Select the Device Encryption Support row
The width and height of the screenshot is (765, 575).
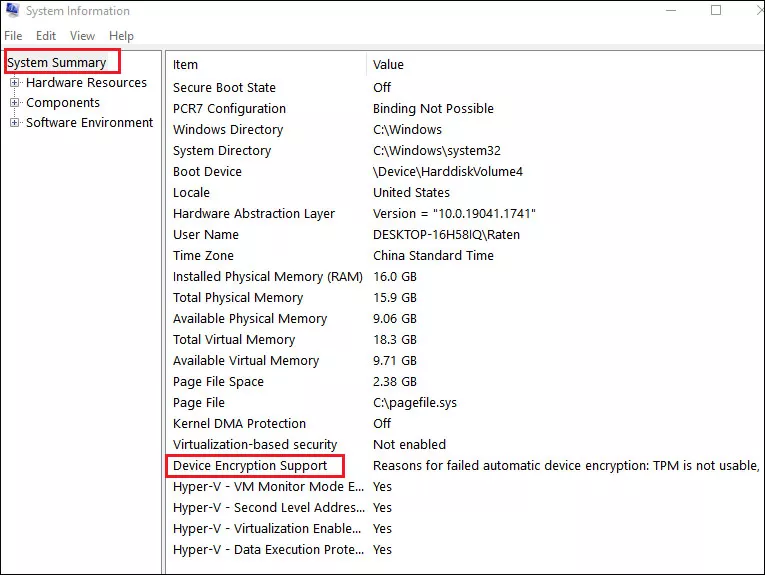(x=466, y=465)
